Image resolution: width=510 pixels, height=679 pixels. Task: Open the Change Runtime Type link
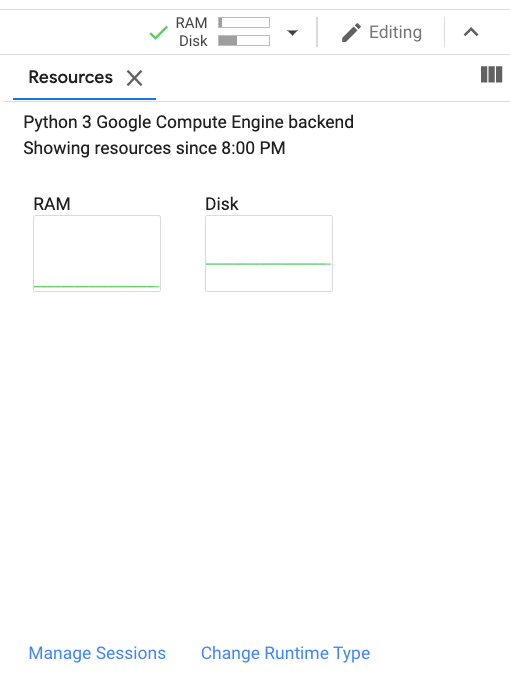coord(285,653)
